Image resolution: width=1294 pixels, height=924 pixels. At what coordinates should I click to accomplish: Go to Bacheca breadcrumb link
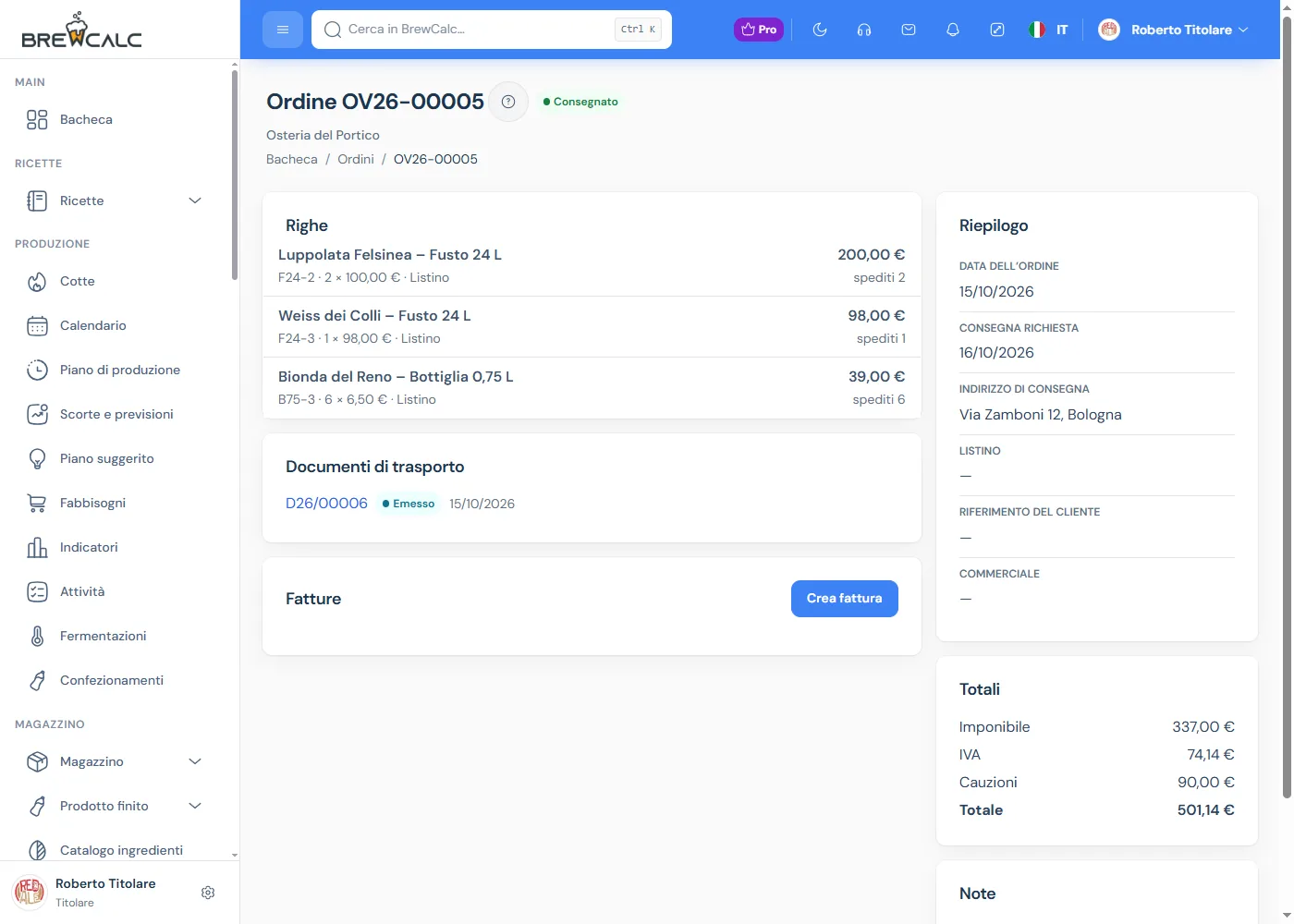tap(292, 159)
